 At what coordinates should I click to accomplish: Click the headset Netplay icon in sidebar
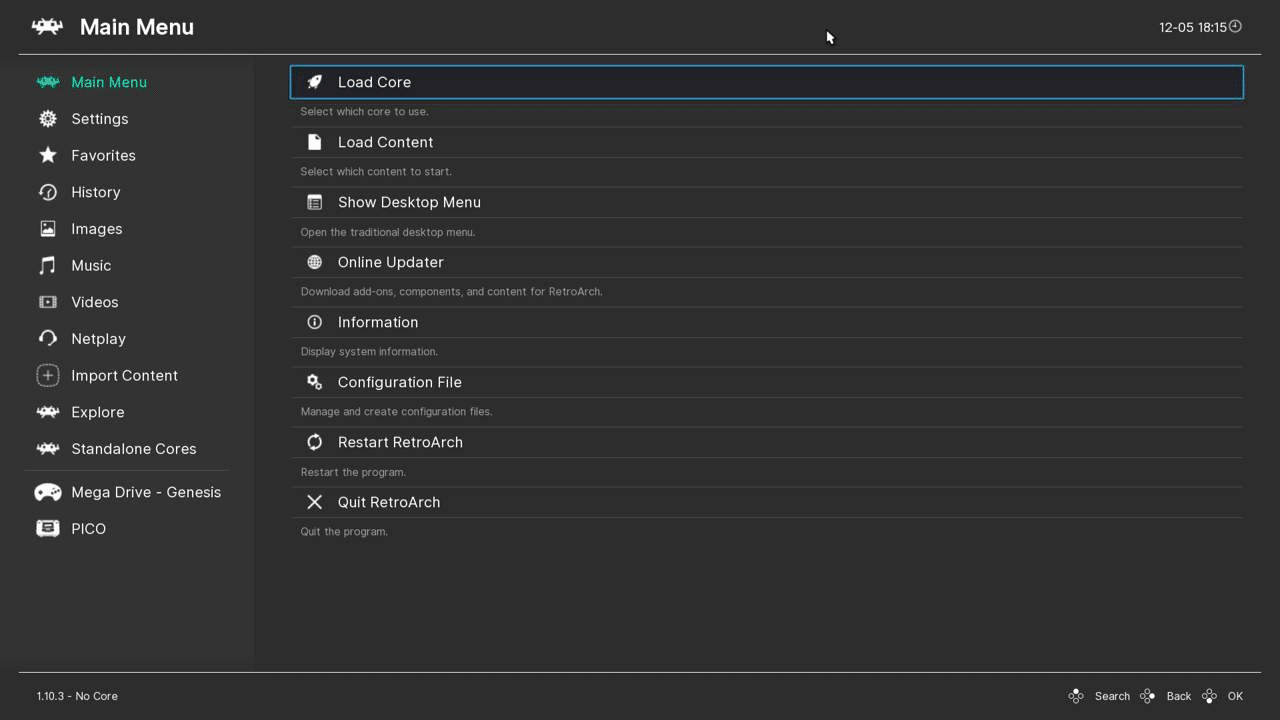[47, 338]
